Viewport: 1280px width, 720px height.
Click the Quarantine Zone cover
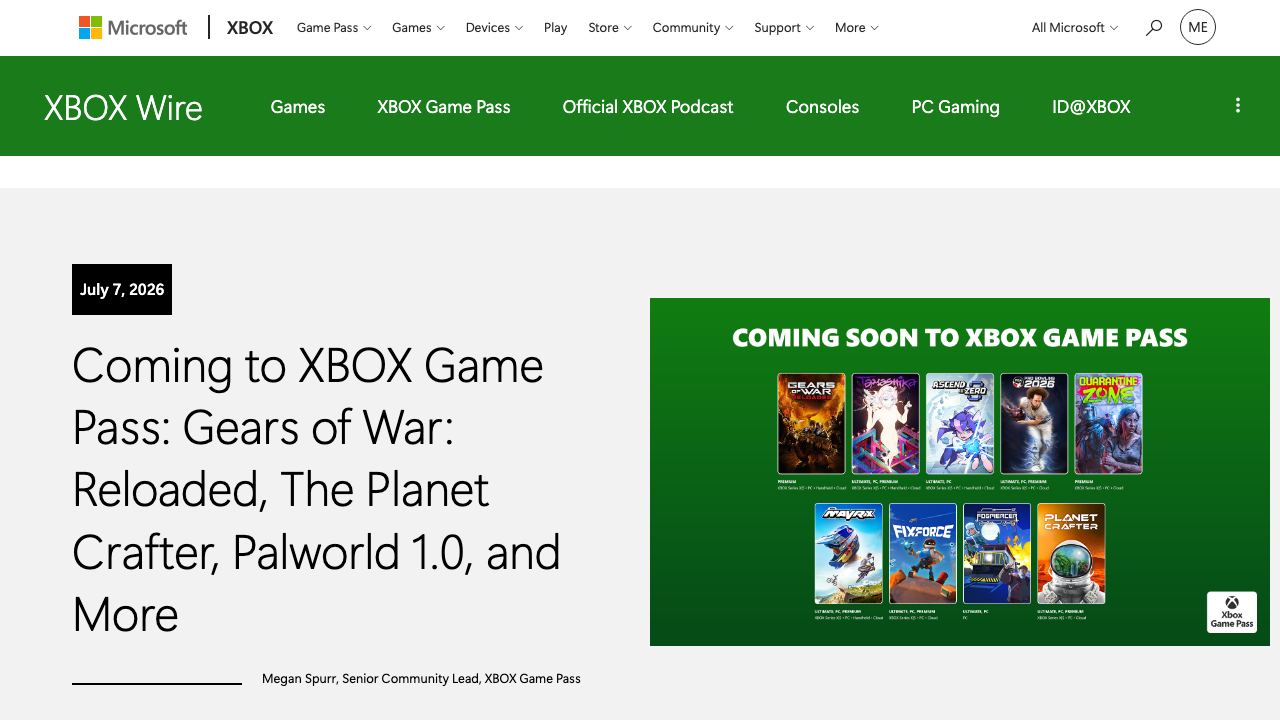point(1108,424)
